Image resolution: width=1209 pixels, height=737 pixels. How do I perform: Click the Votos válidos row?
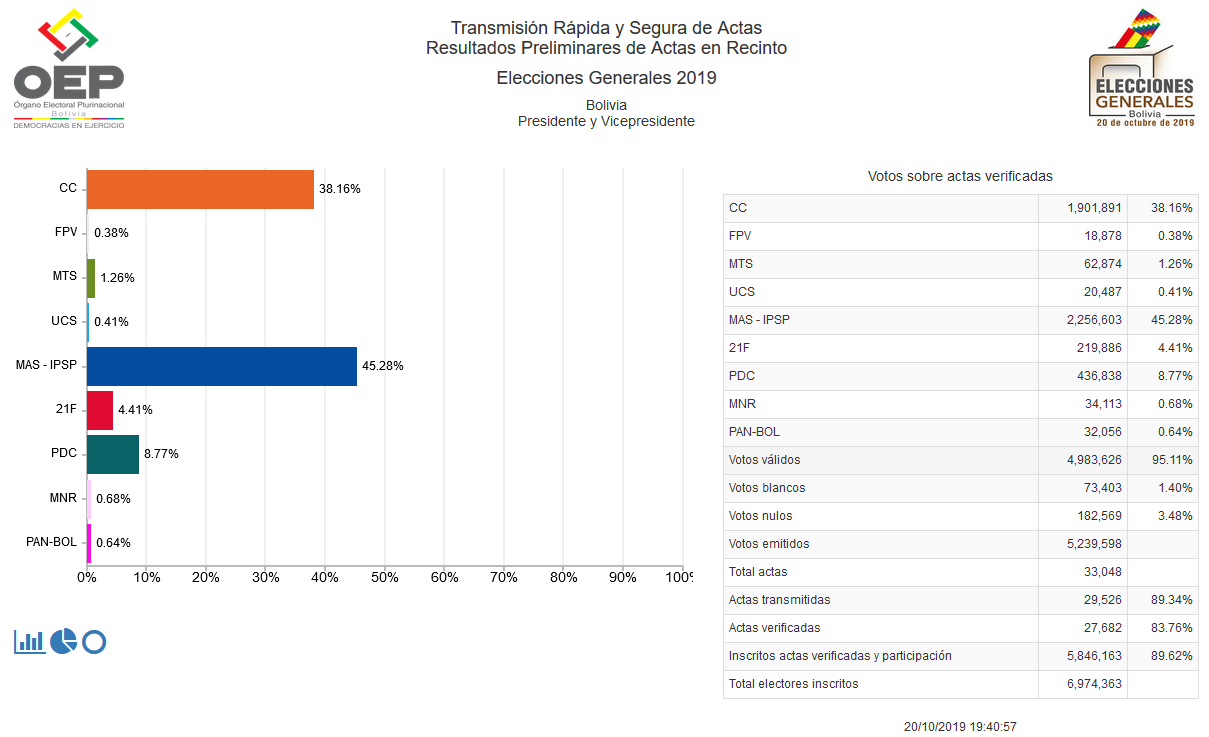click(960, 460)
